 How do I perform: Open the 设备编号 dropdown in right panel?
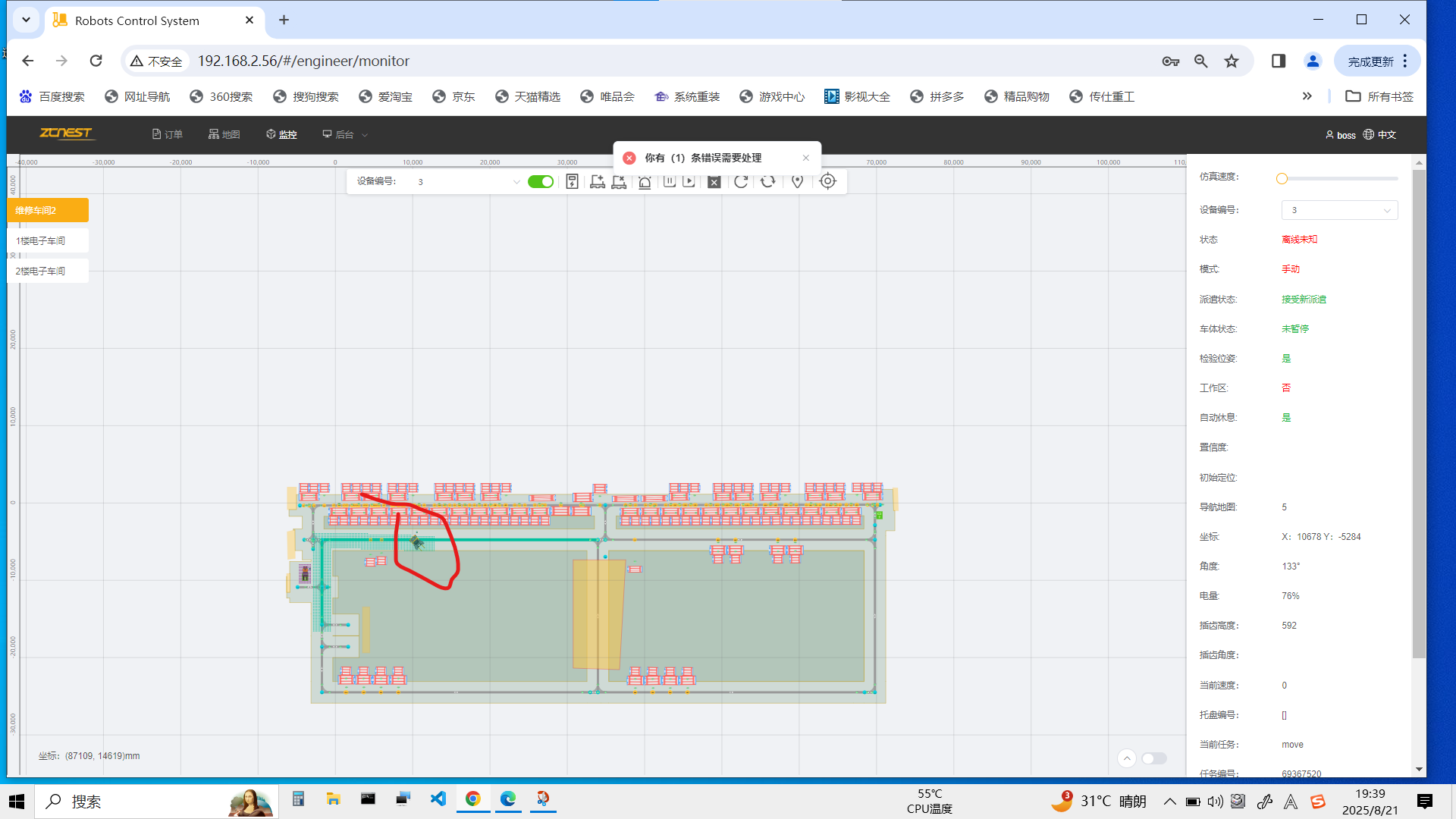click(1339, 210)
